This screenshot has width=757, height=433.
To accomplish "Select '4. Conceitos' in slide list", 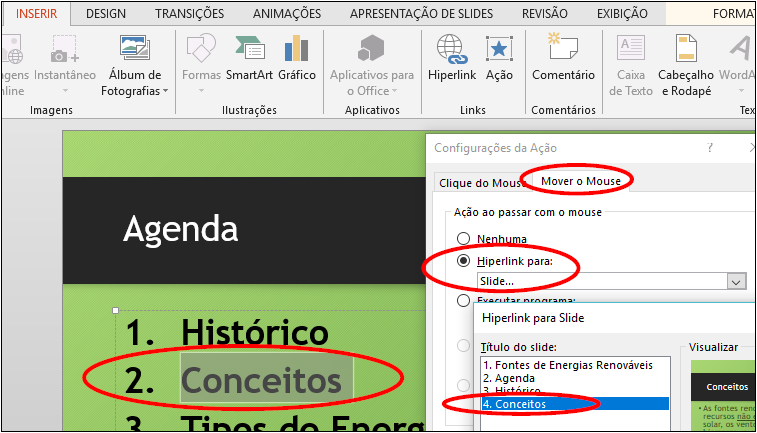I will pos(575,404).
